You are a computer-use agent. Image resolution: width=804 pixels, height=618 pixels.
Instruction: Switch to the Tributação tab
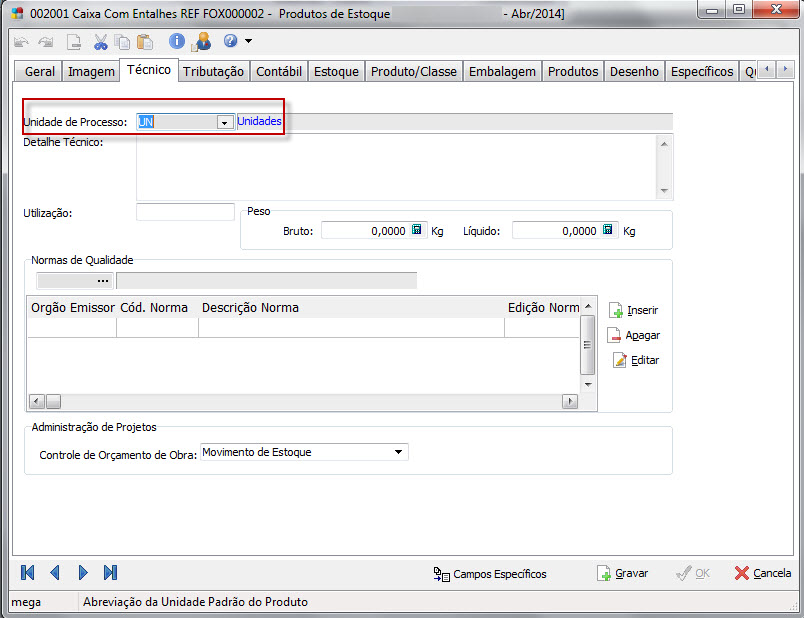click(x=213, y=71)
